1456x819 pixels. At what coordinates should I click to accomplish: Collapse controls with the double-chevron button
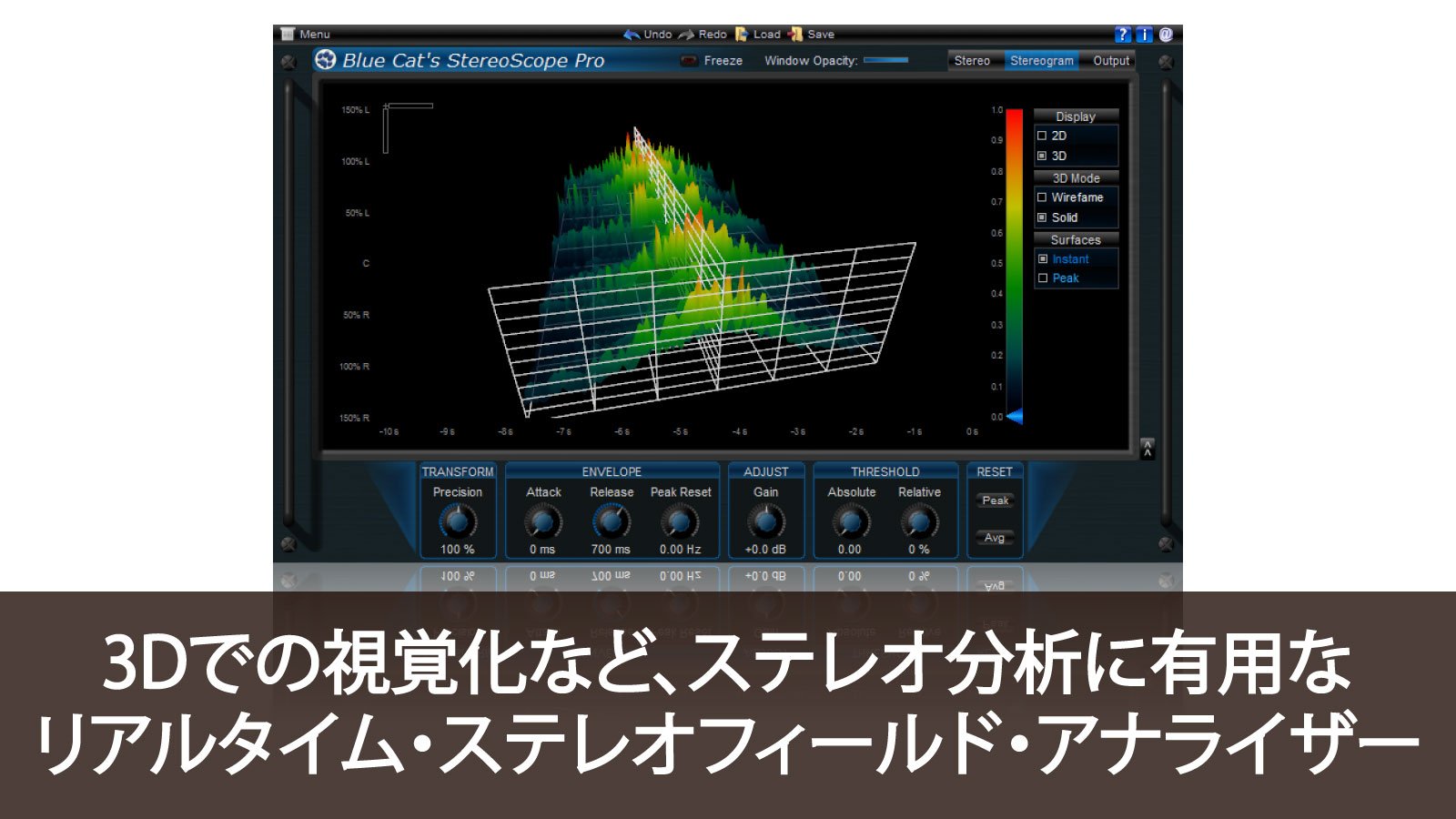[x=1148, y=448]
